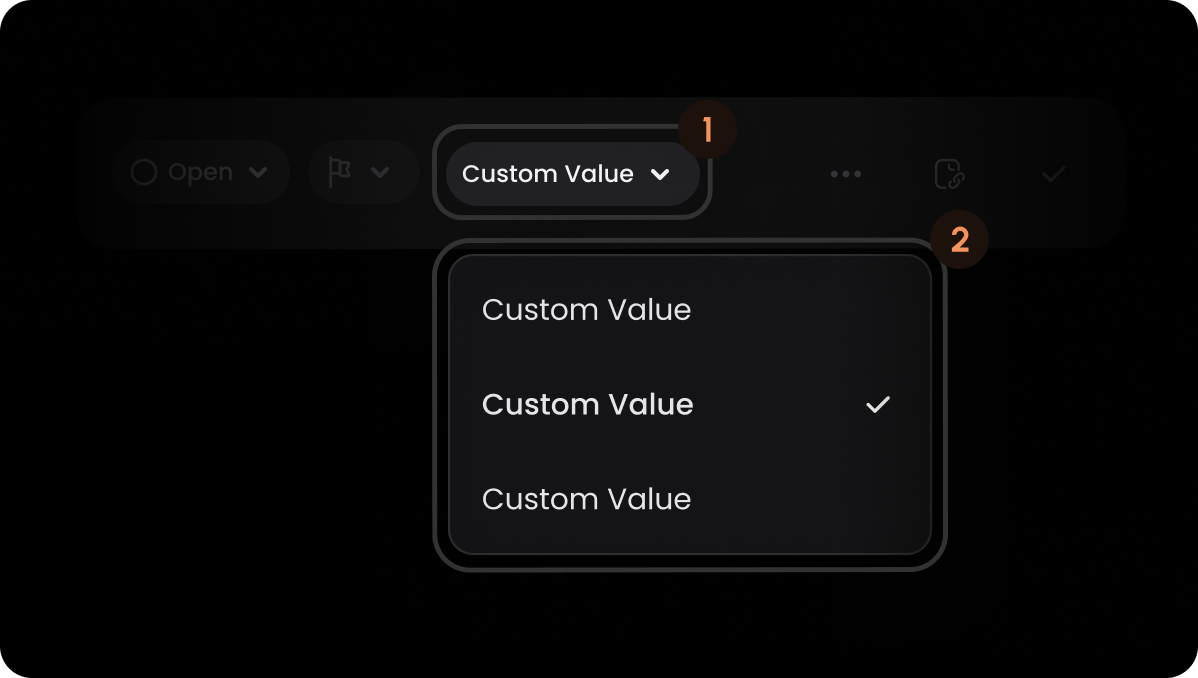This screenshot has height=678, width=1198.
Task: Click the checkmark icon in the toolbar
Action: pos(1054,174)
